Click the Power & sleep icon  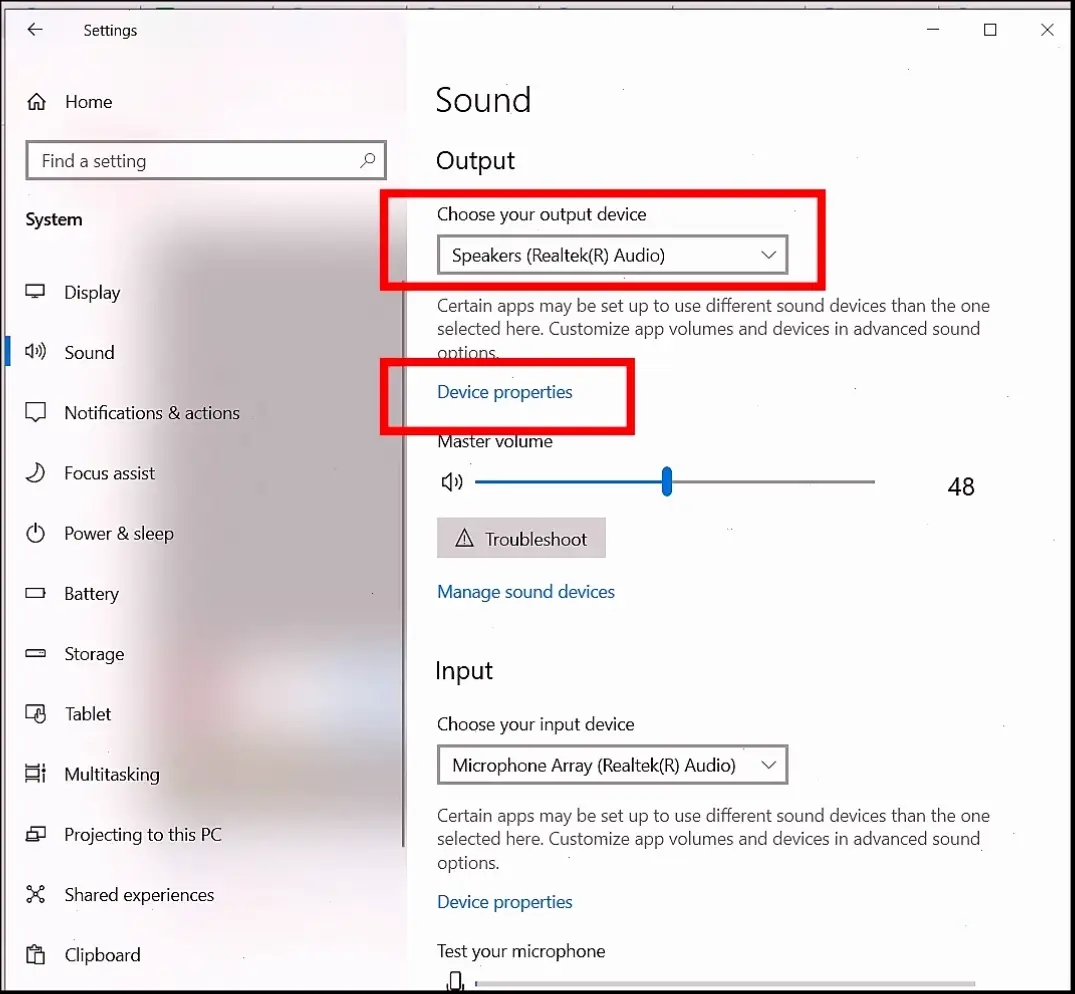[x=36, y=533]
